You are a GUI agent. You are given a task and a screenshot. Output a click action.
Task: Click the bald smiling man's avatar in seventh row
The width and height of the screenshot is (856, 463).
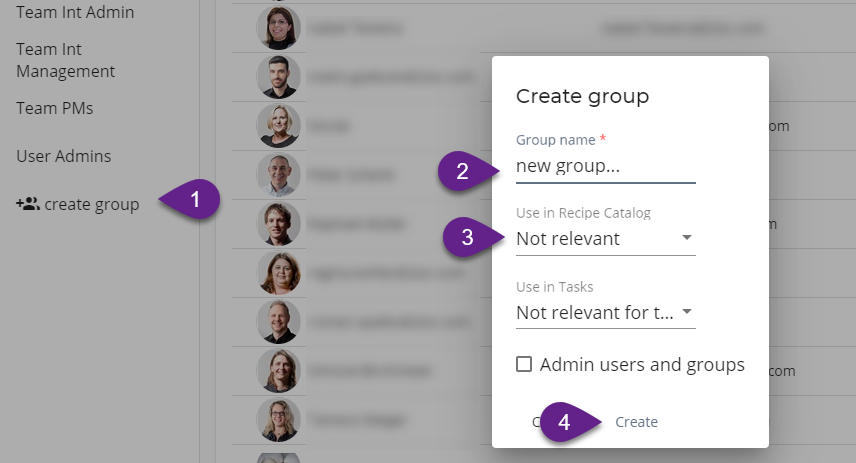tap(278, 322)
